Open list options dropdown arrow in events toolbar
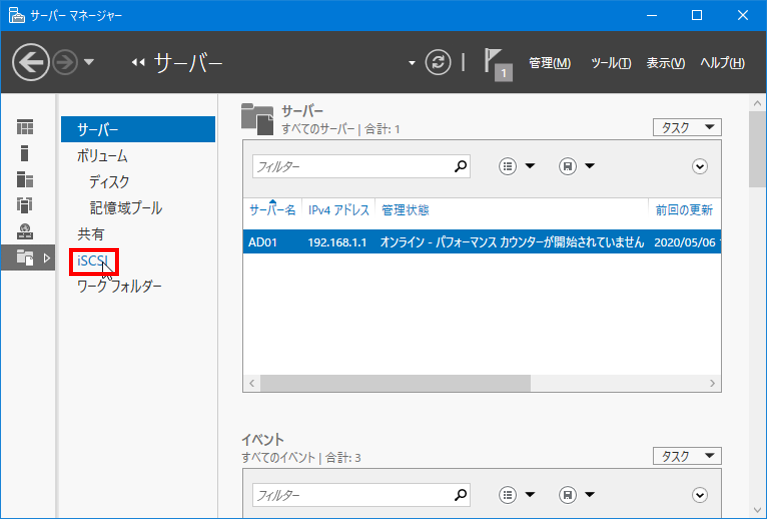Image resolution: width=767 pixels, height=519 pixels. (x=530, y=495)
